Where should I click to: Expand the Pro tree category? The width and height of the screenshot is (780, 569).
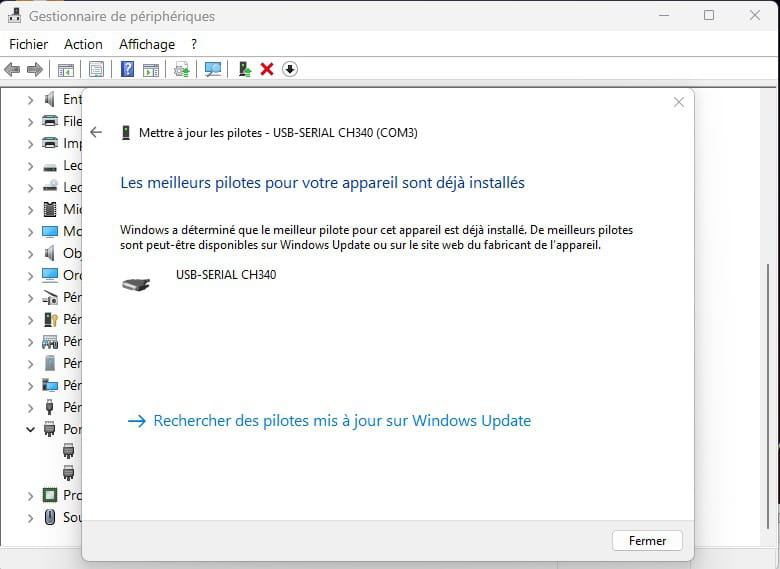[30, 495]
